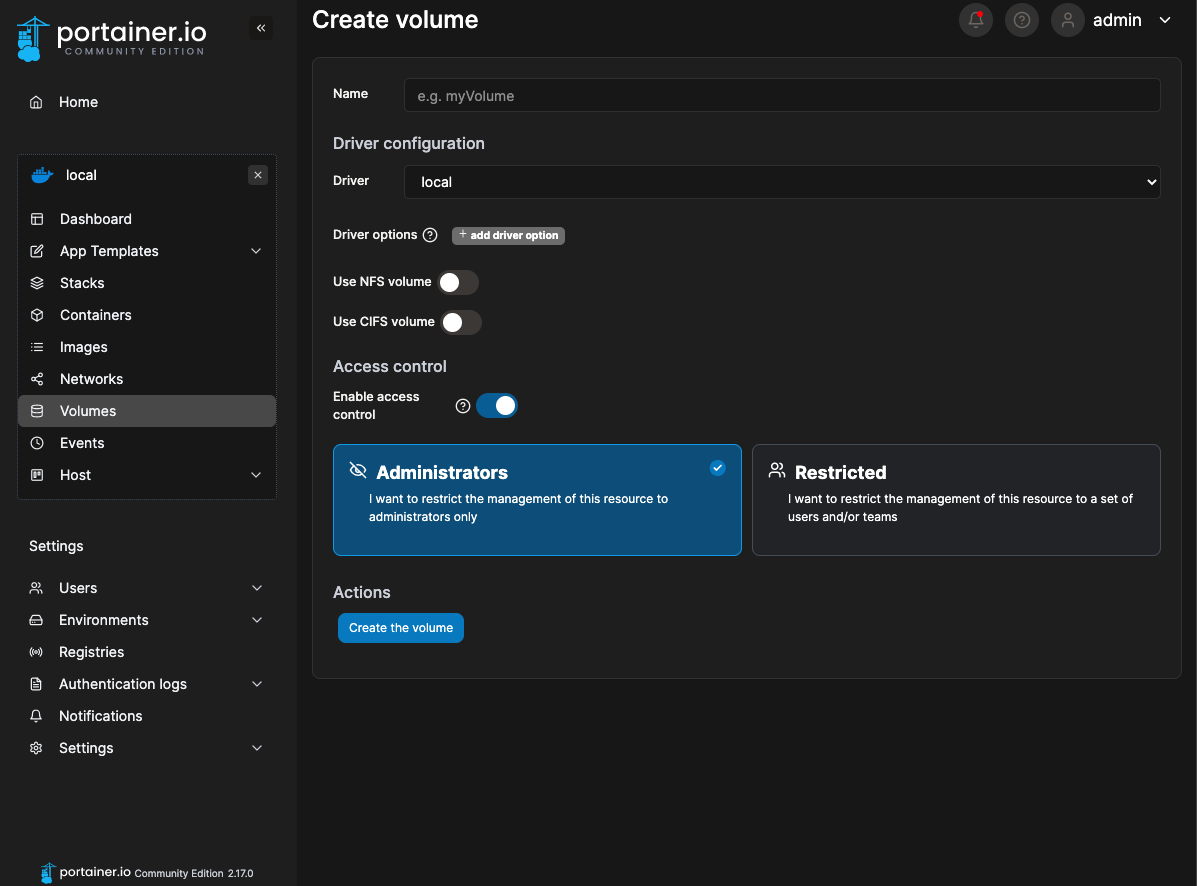
Task: Click the App Templates edit icon
Action: 37,251
